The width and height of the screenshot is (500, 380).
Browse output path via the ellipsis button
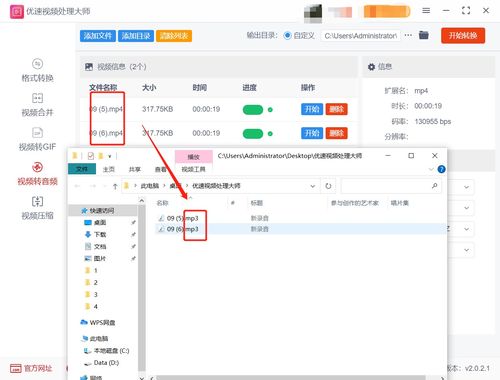408,35
